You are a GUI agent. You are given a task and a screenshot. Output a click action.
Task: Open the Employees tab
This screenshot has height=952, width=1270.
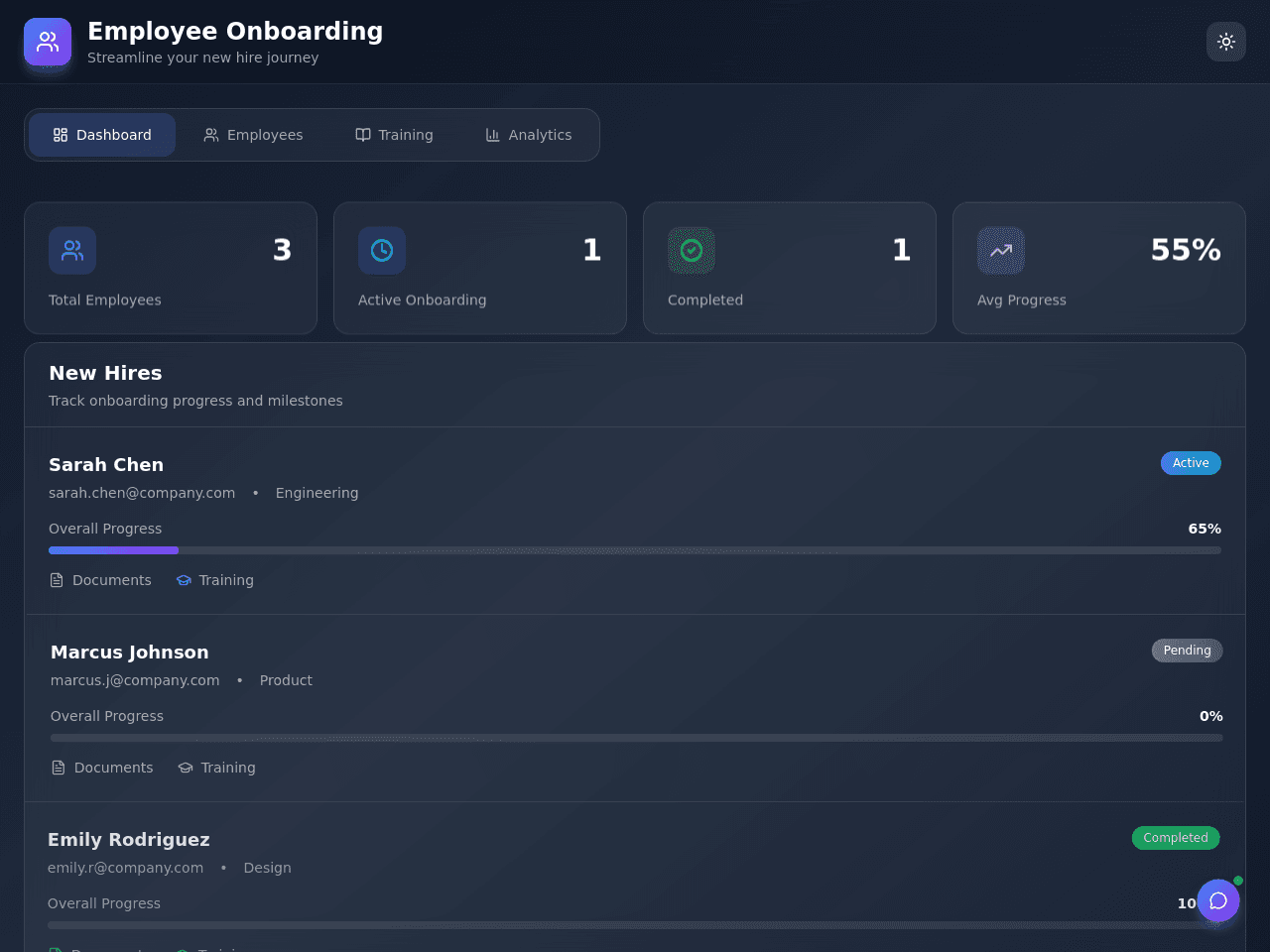[x=253, y=135]
